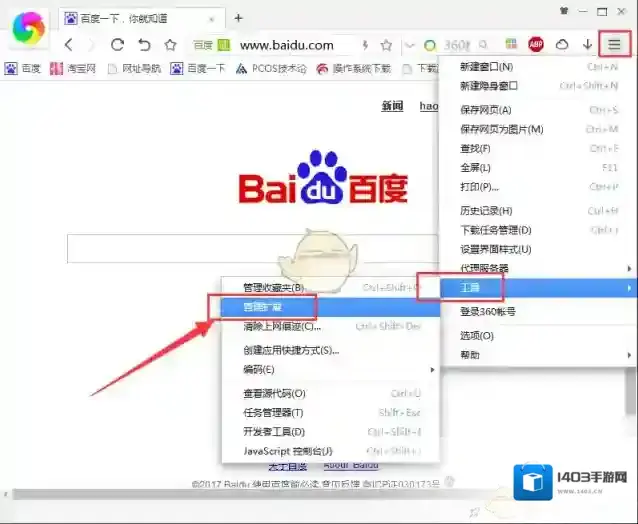638x524 pixels.
Task: Click the 360 search box
Action: coord(457,45)
